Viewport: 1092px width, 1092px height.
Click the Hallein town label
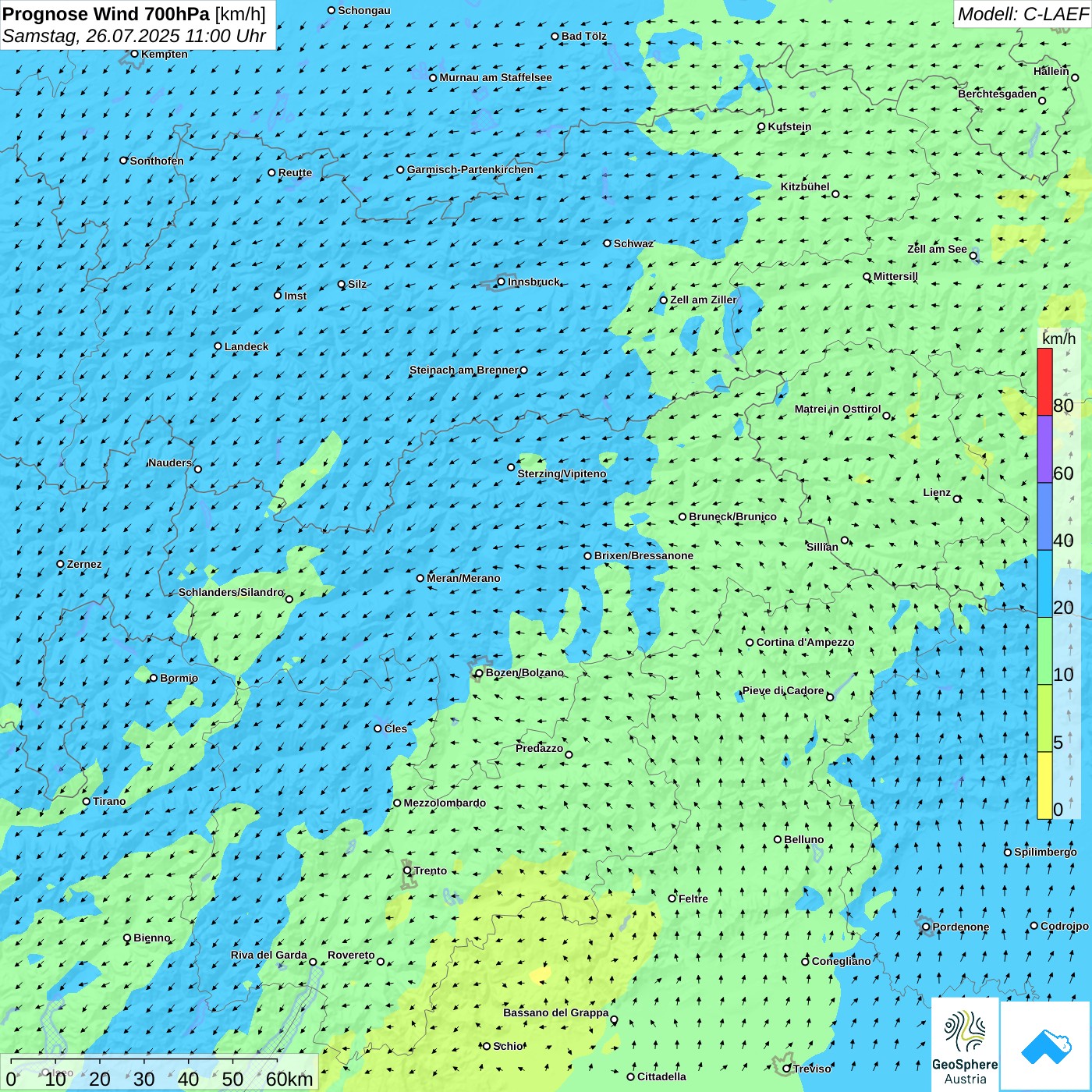click(x=1051, y=71)
